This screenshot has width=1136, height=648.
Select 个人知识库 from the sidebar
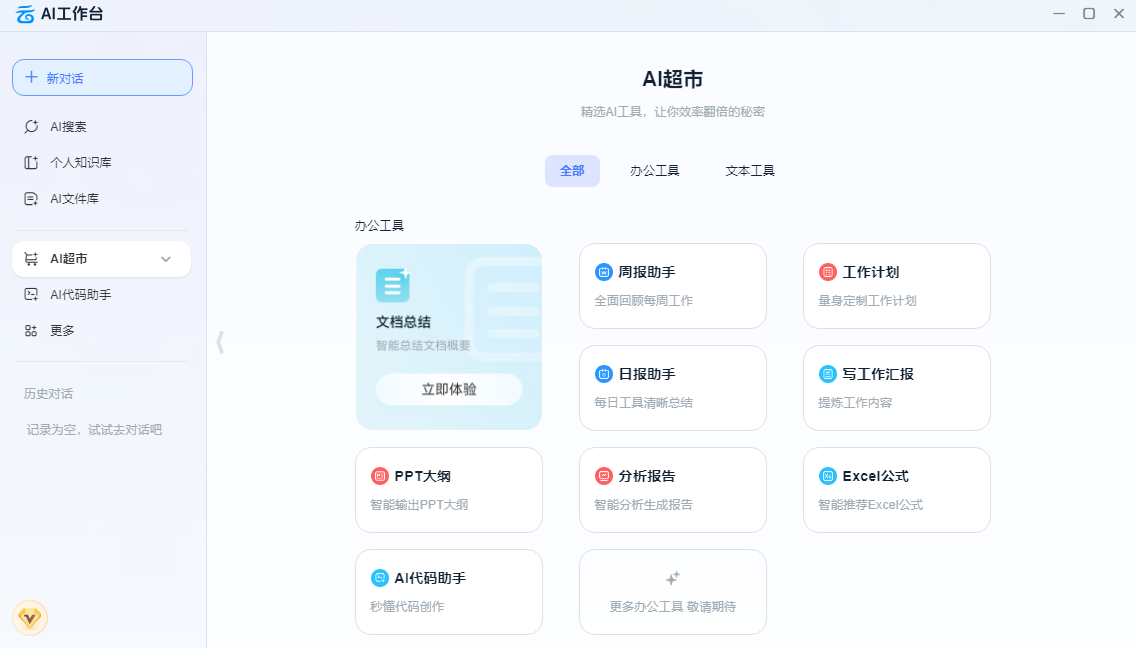pyautogui.click(x=76, y=162)
